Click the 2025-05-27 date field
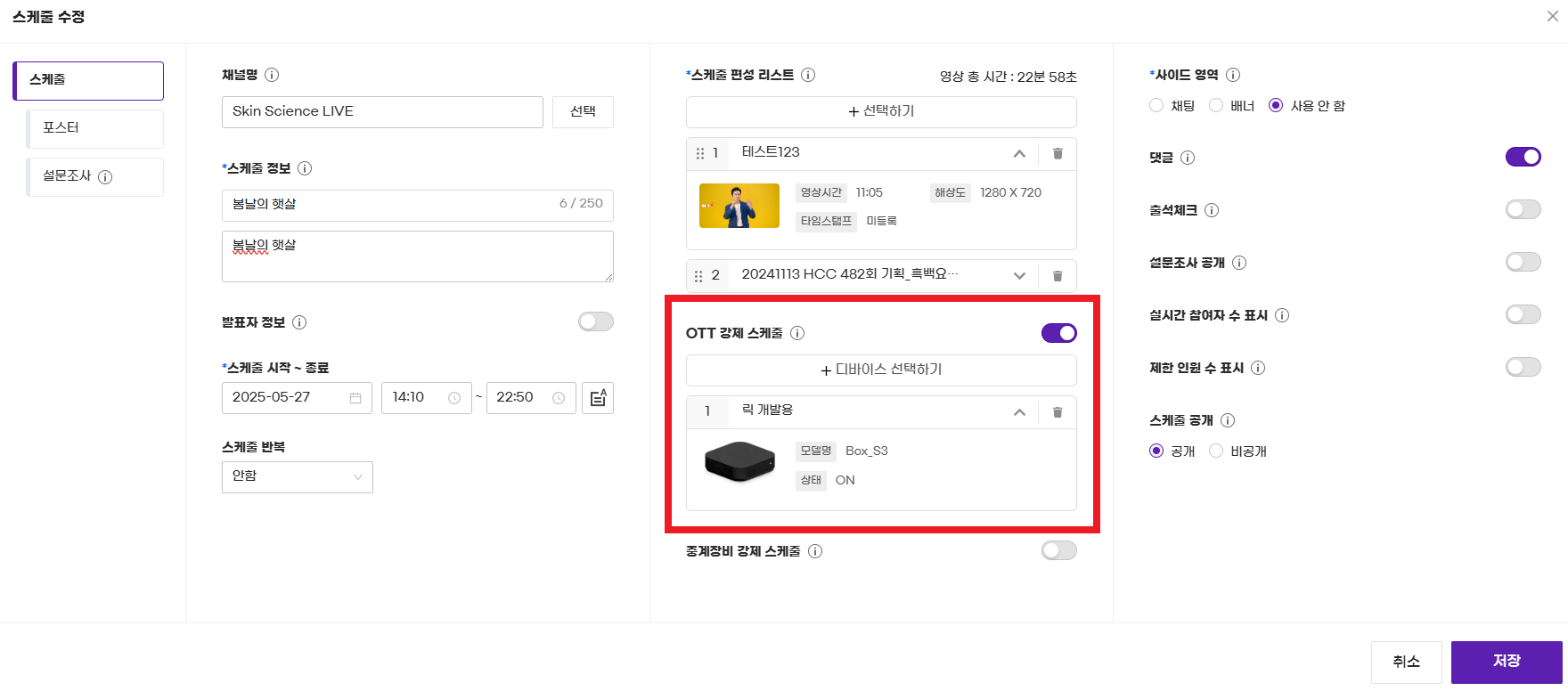The width and height of the screenshot is (1568, 691). click(297, 398)
